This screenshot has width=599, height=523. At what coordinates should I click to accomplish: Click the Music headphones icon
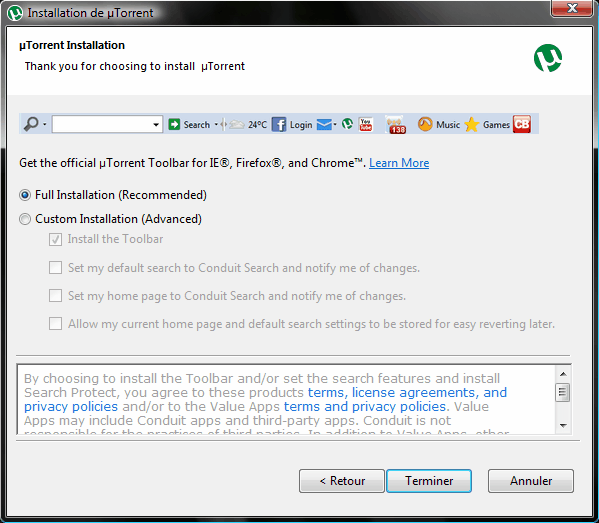point(425,124)
